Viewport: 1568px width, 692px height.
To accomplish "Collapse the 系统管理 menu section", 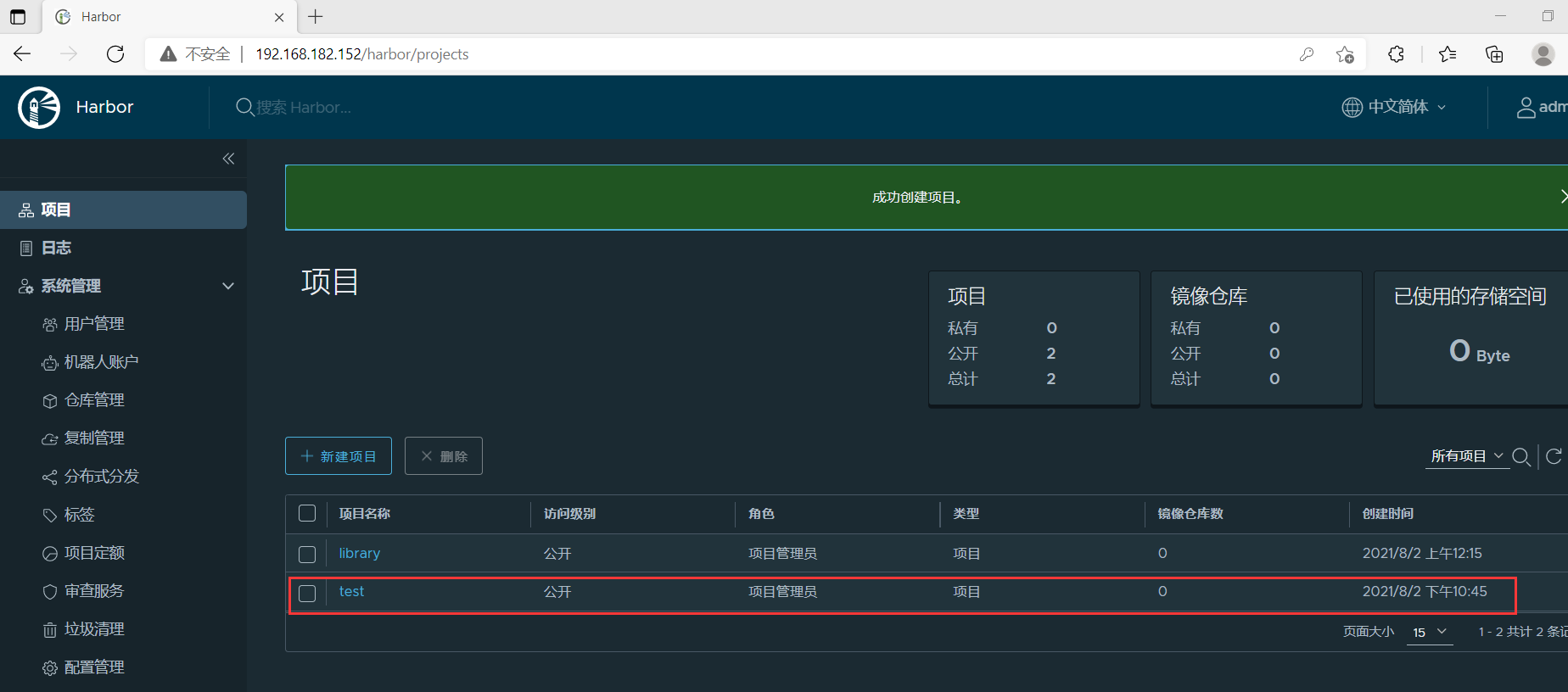I will [227, 286].
